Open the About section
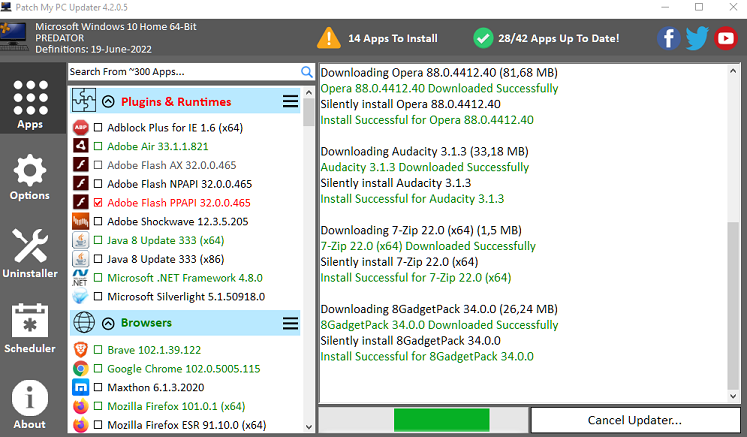The image size is (747, 437). 30,405
